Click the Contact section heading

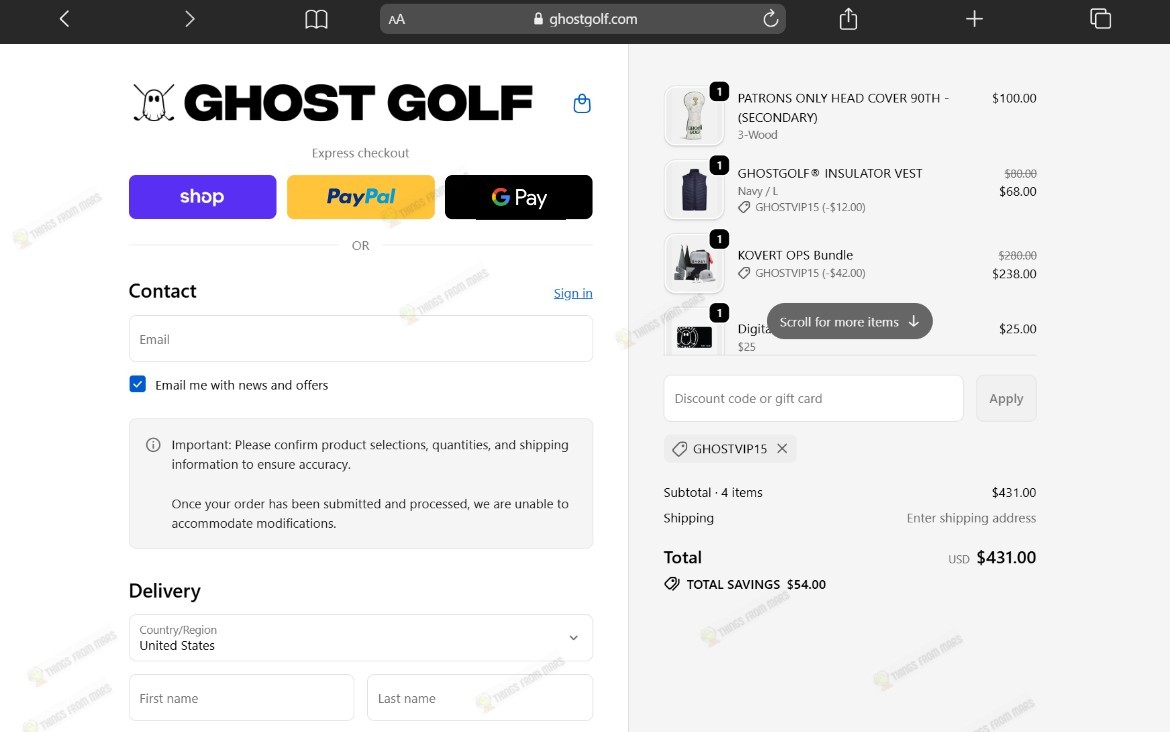pyautogui.click(x=163, y=291)
